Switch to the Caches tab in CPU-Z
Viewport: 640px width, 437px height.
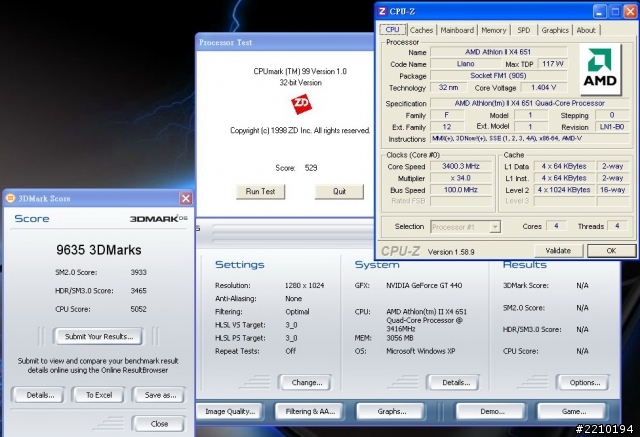421,30
